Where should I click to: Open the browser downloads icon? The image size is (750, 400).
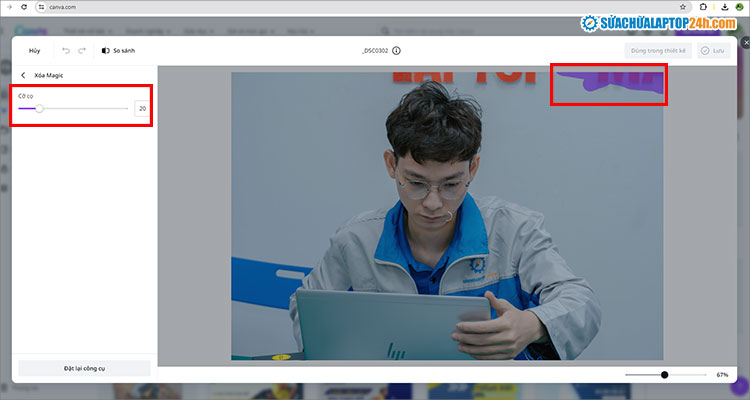pyautogui.click(x=723, y=7)
